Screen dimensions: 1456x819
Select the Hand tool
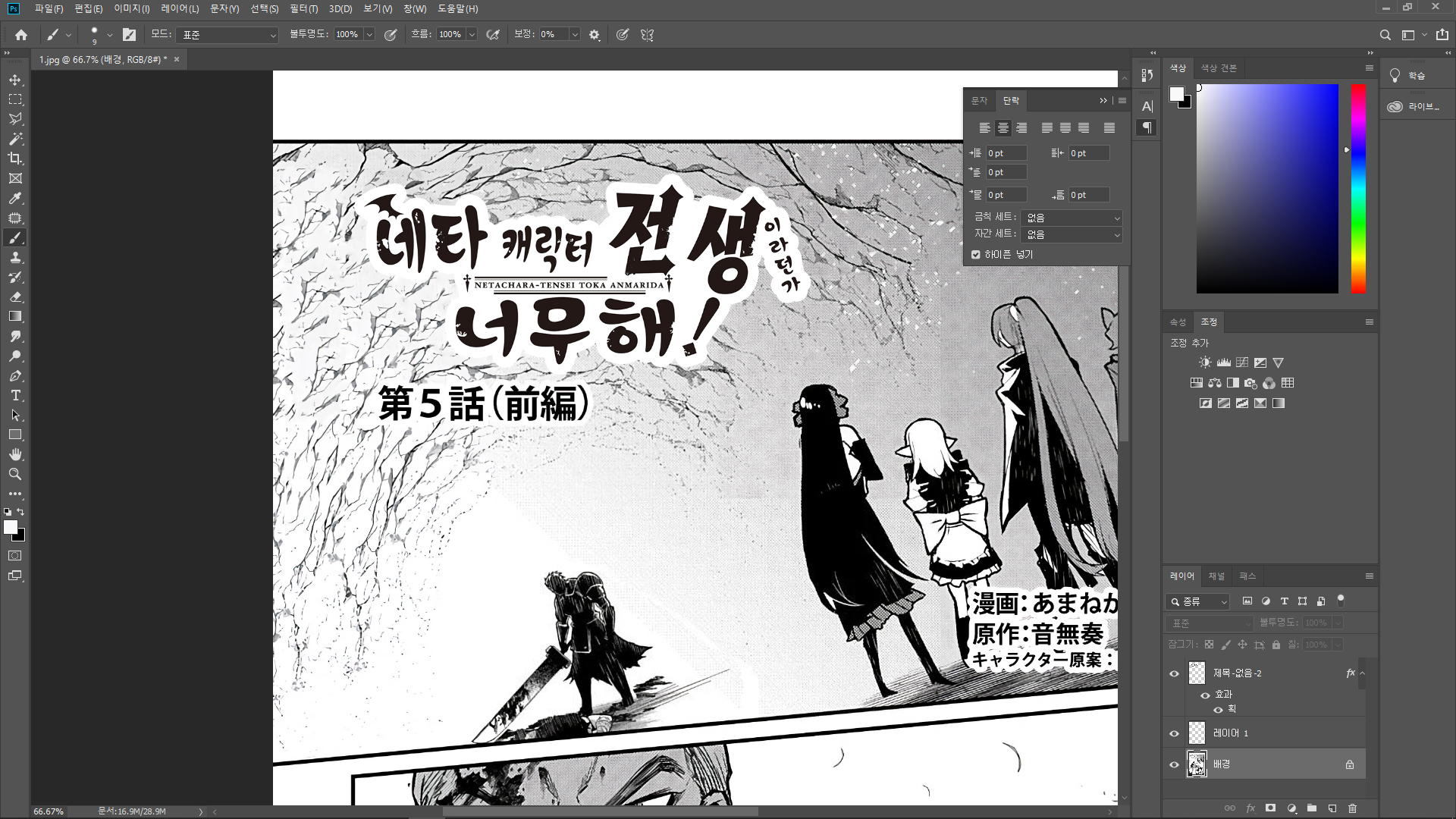pyautogui.click(x=15, y=454)
